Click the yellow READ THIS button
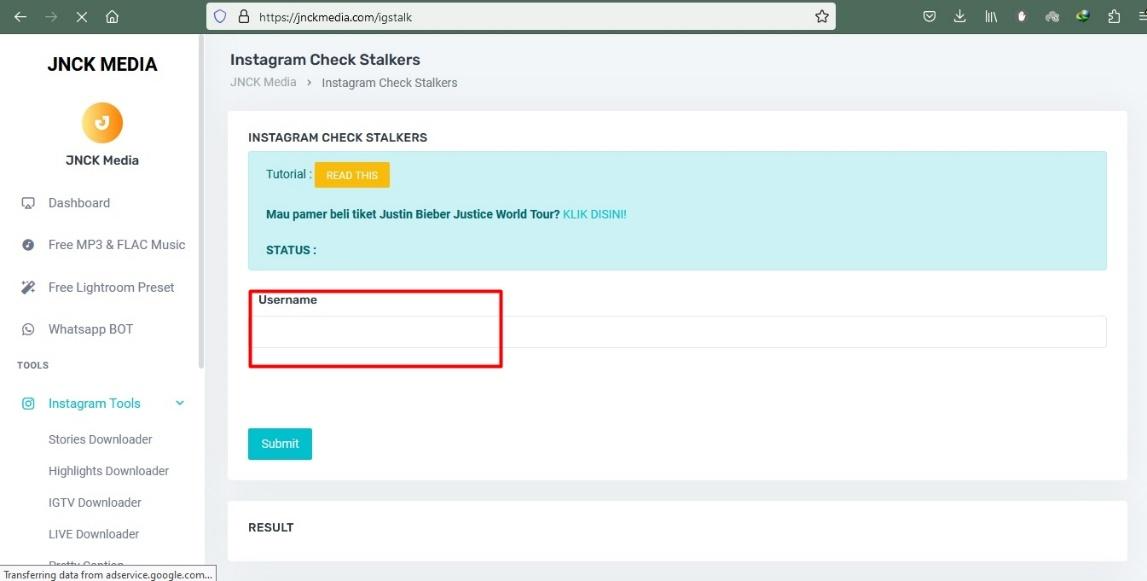The height and width of the screenshot is (581, 1147). (352, 175)
